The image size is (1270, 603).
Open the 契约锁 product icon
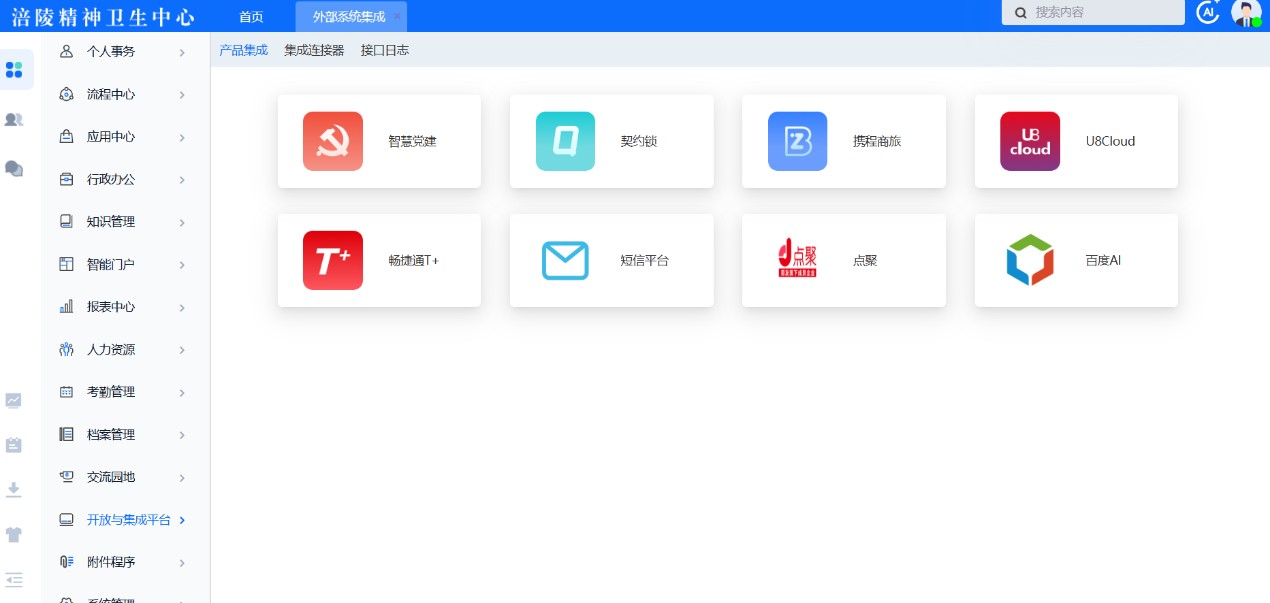565,141
